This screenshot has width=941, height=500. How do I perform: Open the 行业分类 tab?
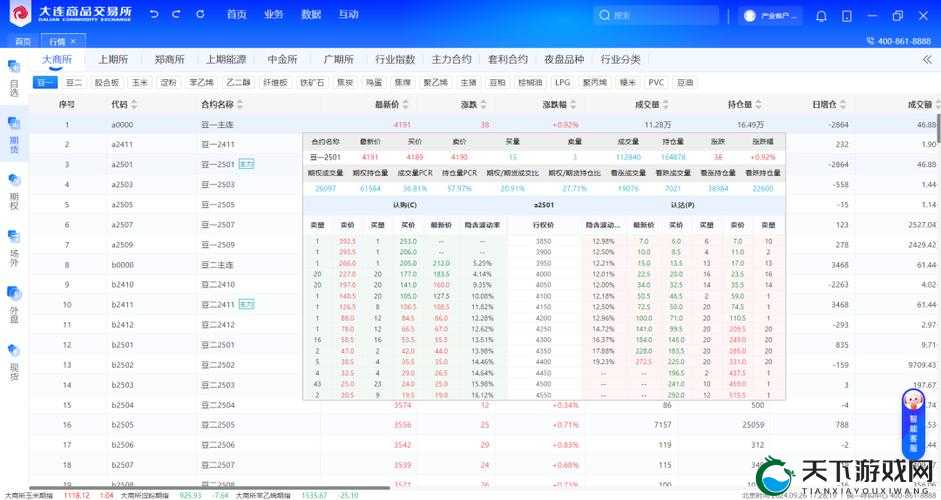click(621, 59)
